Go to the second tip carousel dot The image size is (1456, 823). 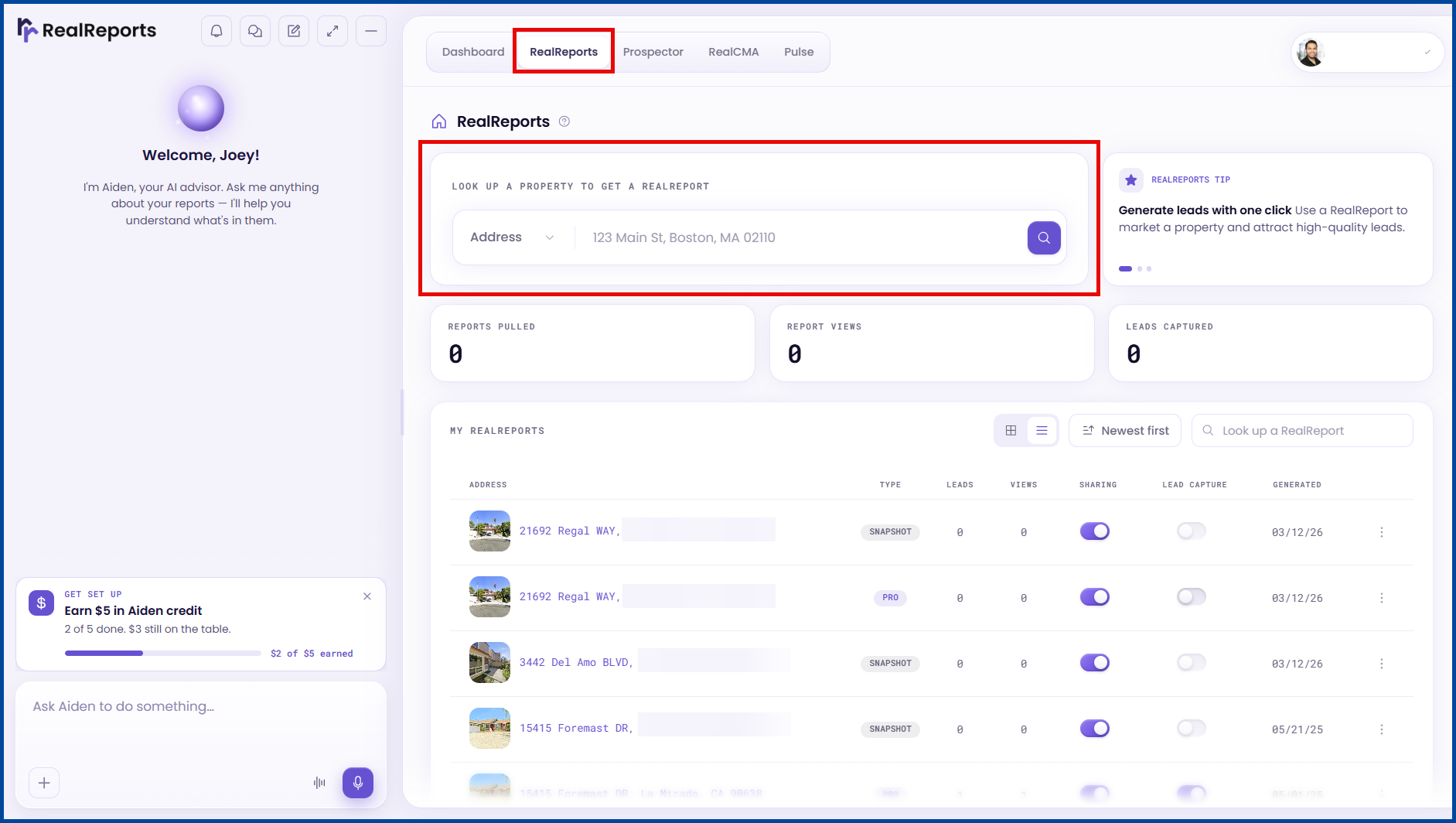1140,269
